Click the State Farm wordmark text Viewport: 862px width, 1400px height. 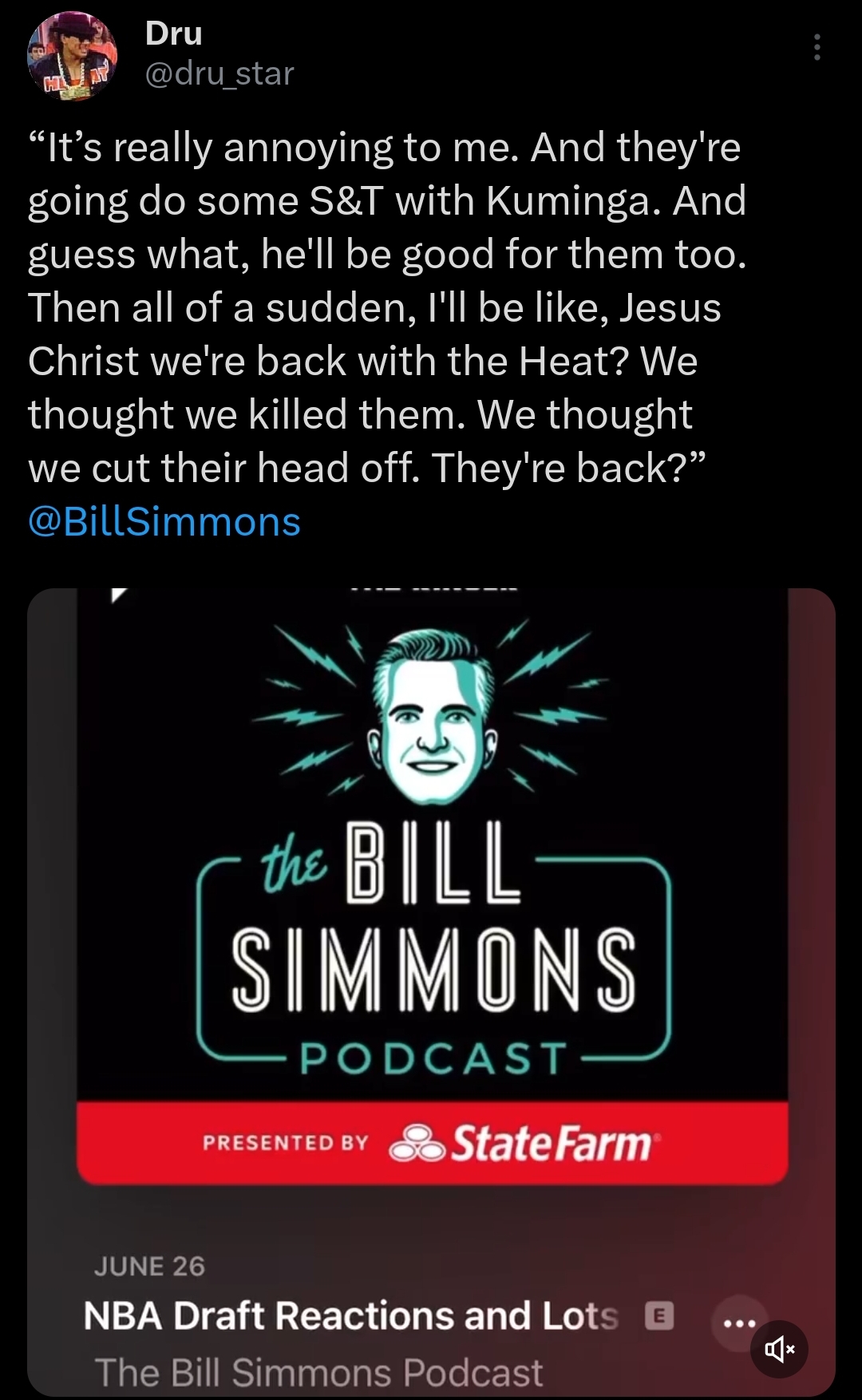coord(552,1143)
